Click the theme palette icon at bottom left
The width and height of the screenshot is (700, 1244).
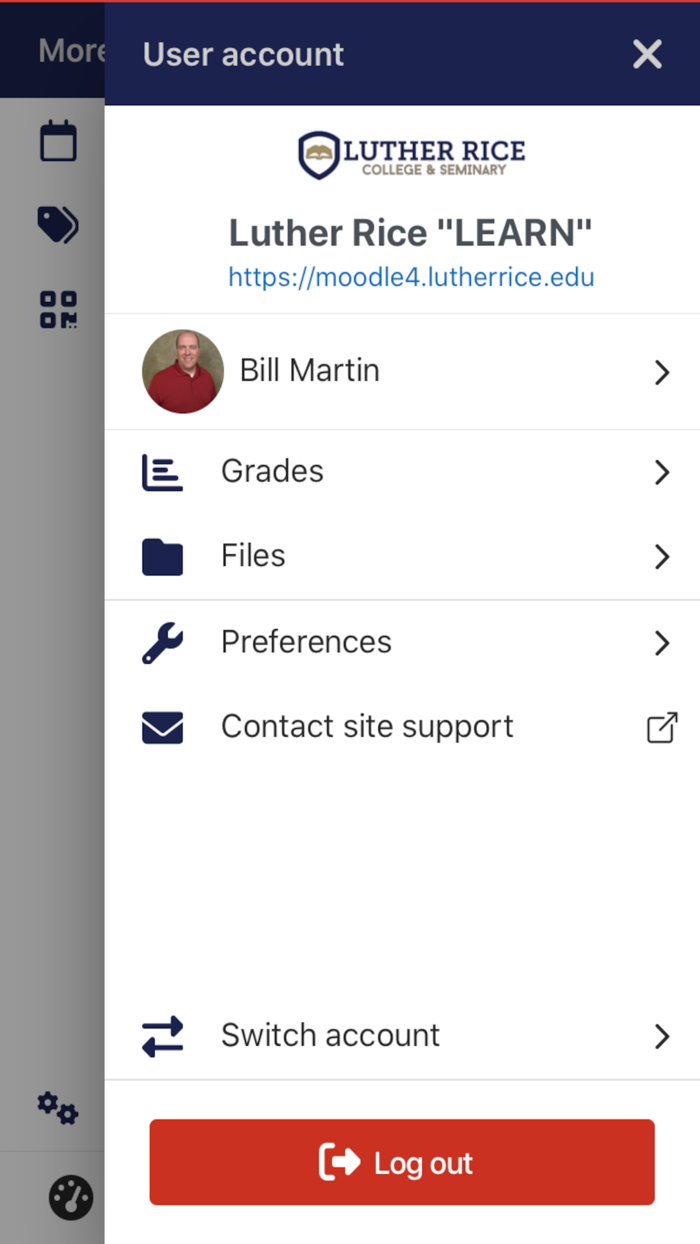(68, 1197)
